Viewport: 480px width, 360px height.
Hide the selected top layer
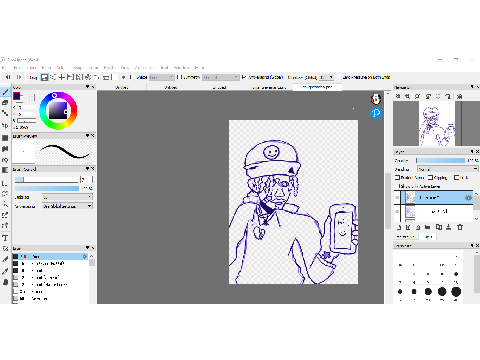coord(397,198)
